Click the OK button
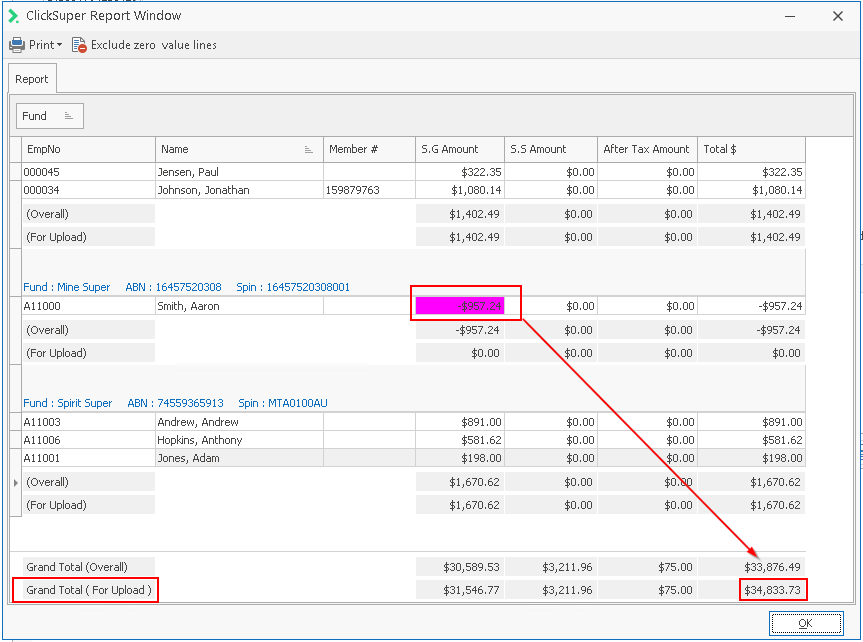Viewport: 863px width, 642px height. pyautogui.click(x=805, y=624)
